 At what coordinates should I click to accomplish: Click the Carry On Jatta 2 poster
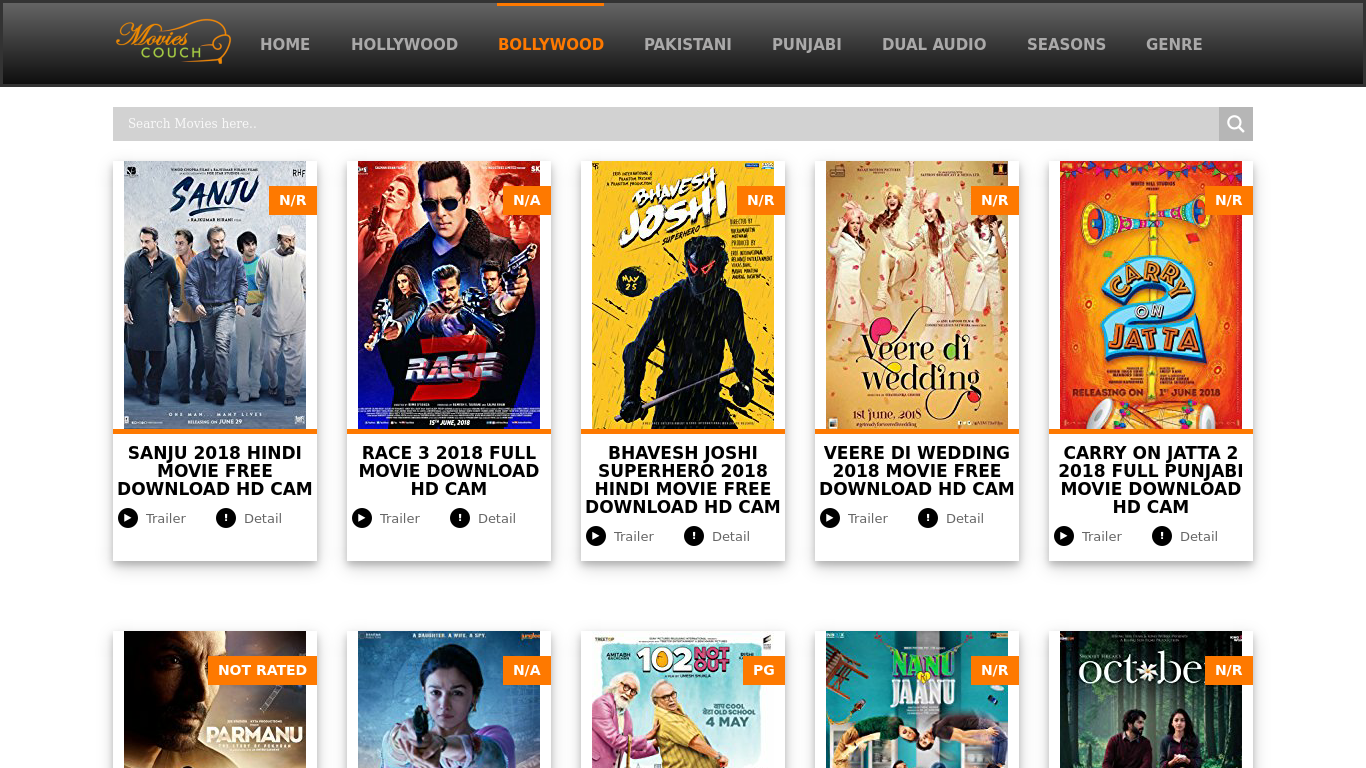(1151, 295)
